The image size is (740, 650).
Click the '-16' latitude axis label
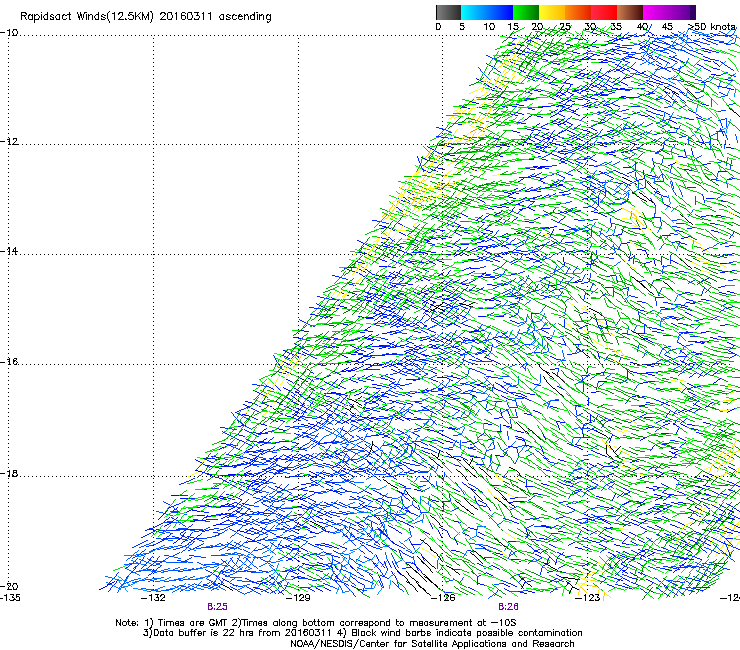pyautogui.click(x=9, y=362)
